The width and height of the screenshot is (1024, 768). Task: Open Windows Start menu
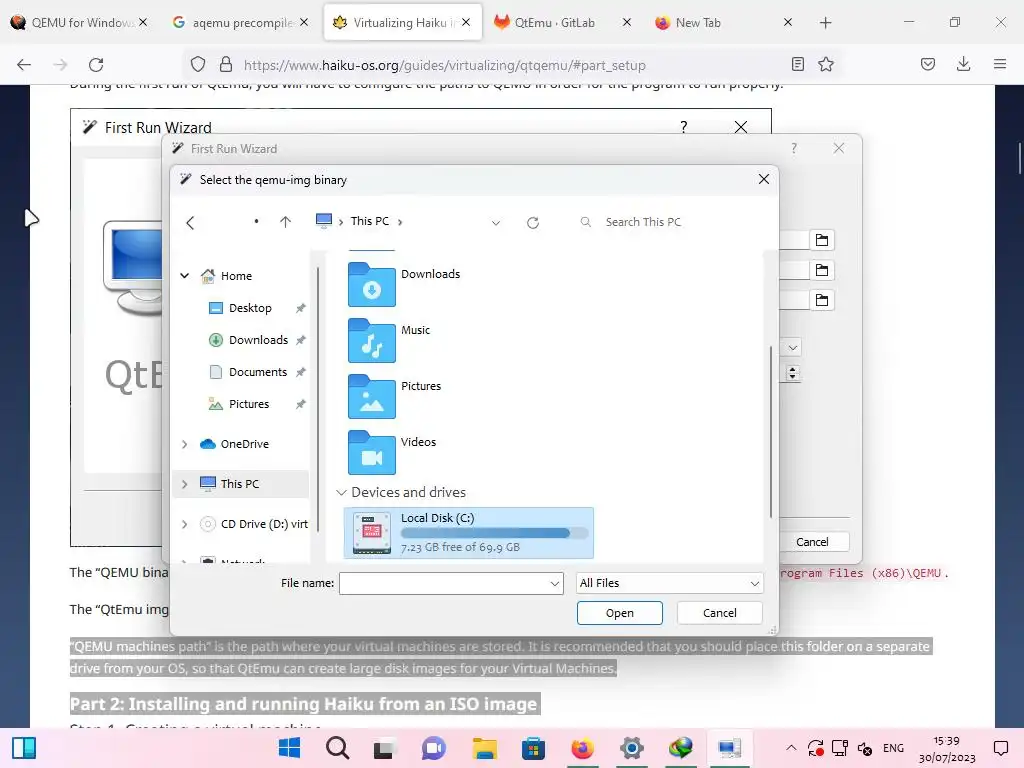pyautogui.click(x=289, y=748)
